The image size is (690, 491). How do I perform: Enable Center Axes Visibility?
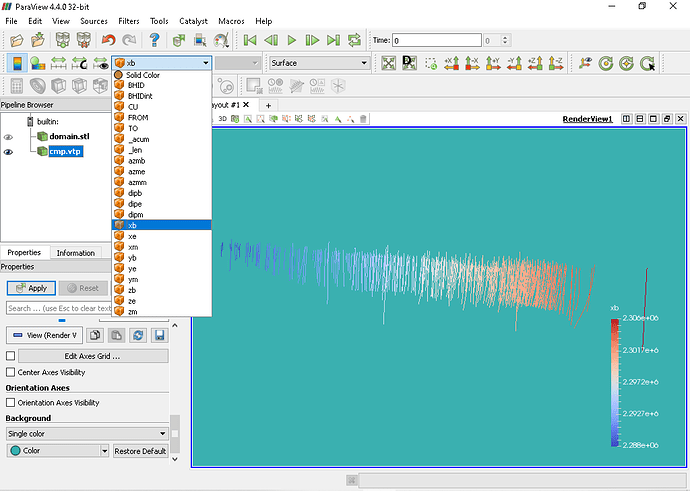[x=11, y=372]
